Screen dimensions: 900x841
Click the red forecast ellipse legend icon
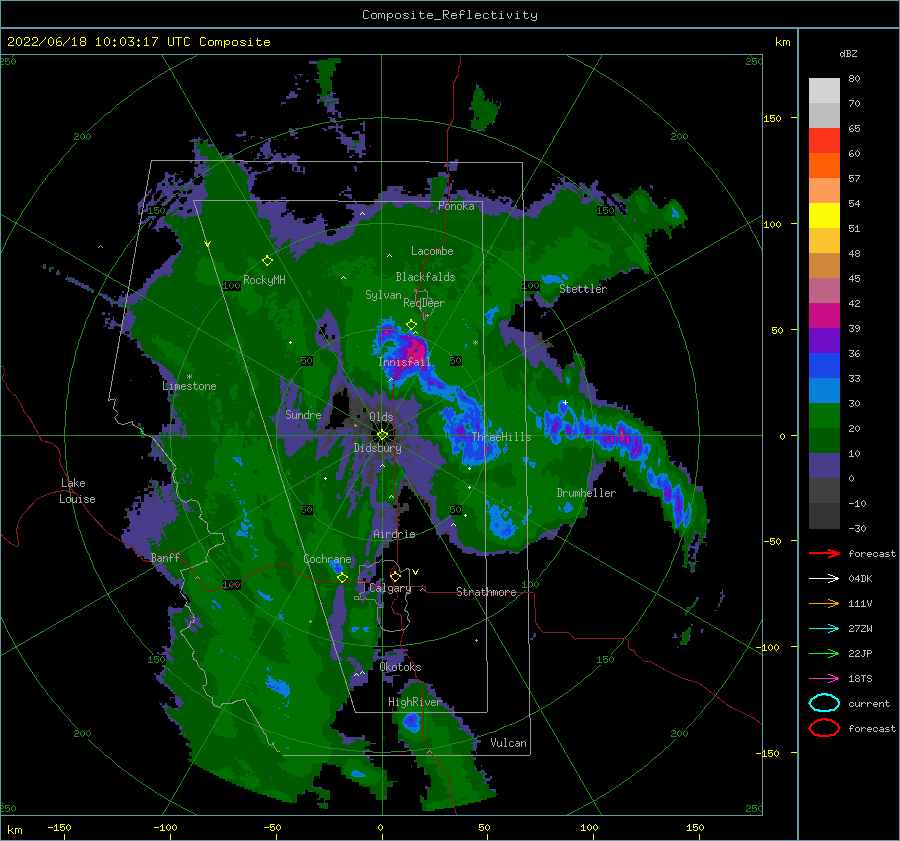coord(824,728)
